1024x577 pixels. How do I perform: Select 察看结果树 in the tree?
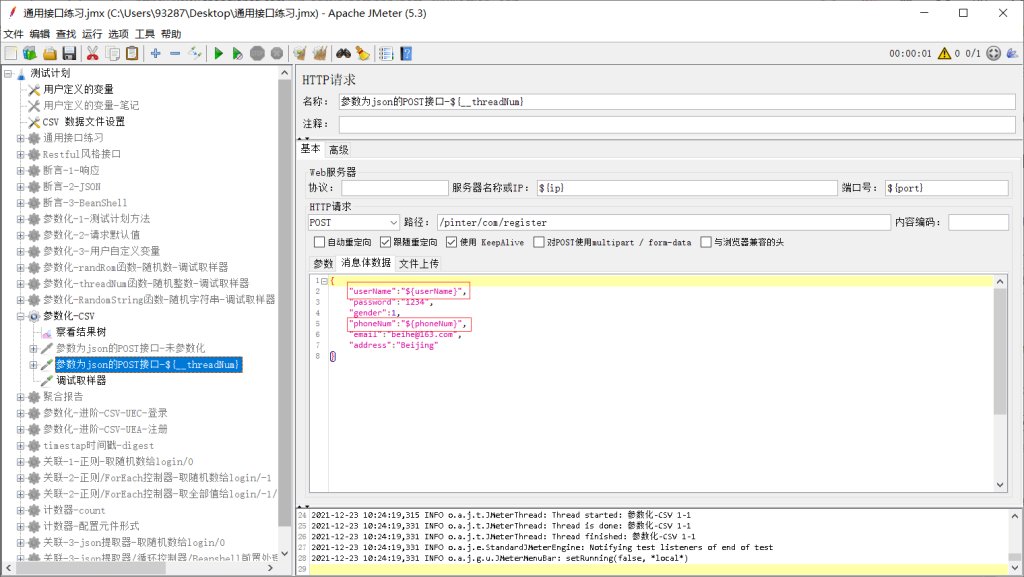click(x=80, y=332)
